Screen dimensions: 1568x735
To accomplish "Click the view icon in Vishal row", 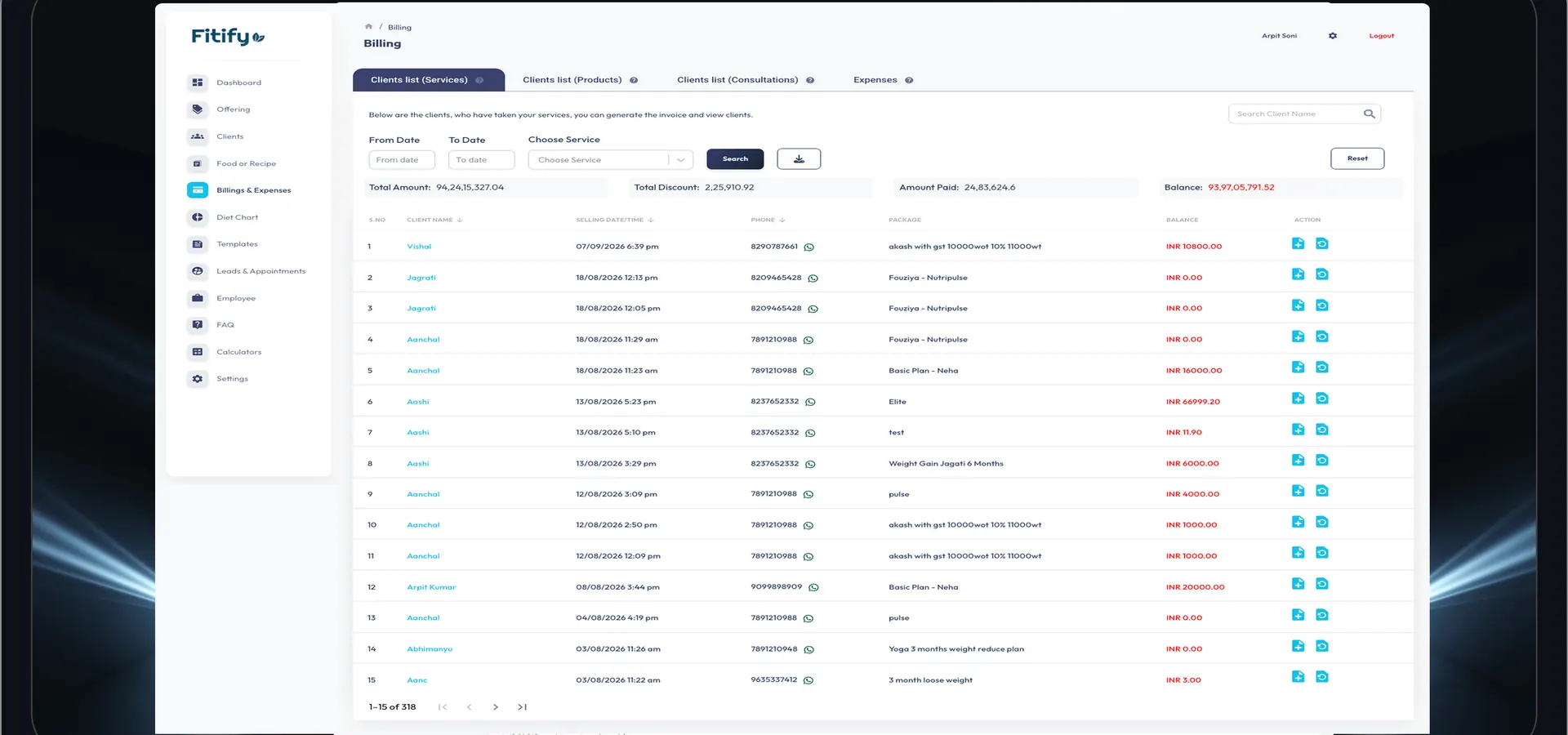I will [x=1322, y=243].
